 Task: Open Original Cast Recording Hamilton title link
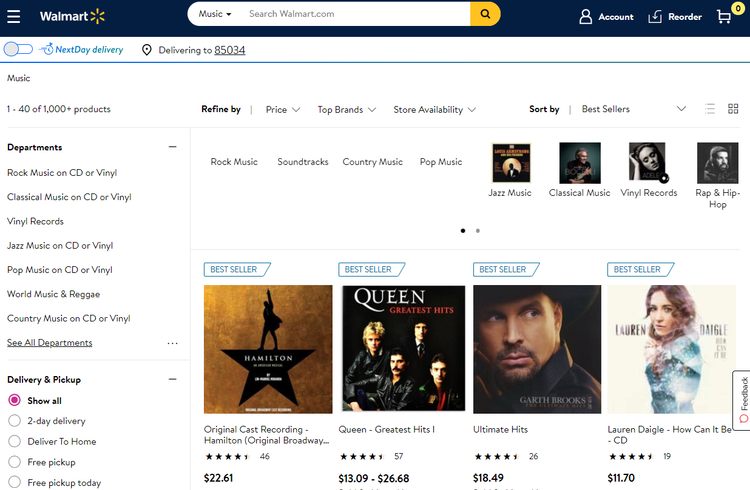tap(266, 435)
